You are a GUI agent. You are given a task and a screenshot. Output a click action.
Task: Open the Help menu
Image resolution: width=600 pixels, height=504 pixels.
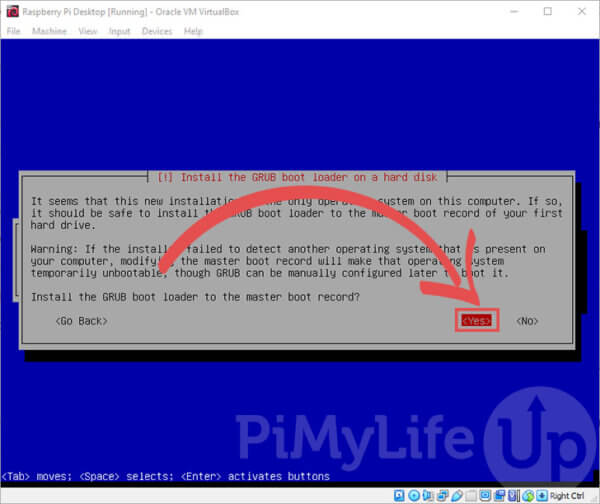[x=193, y=31]
